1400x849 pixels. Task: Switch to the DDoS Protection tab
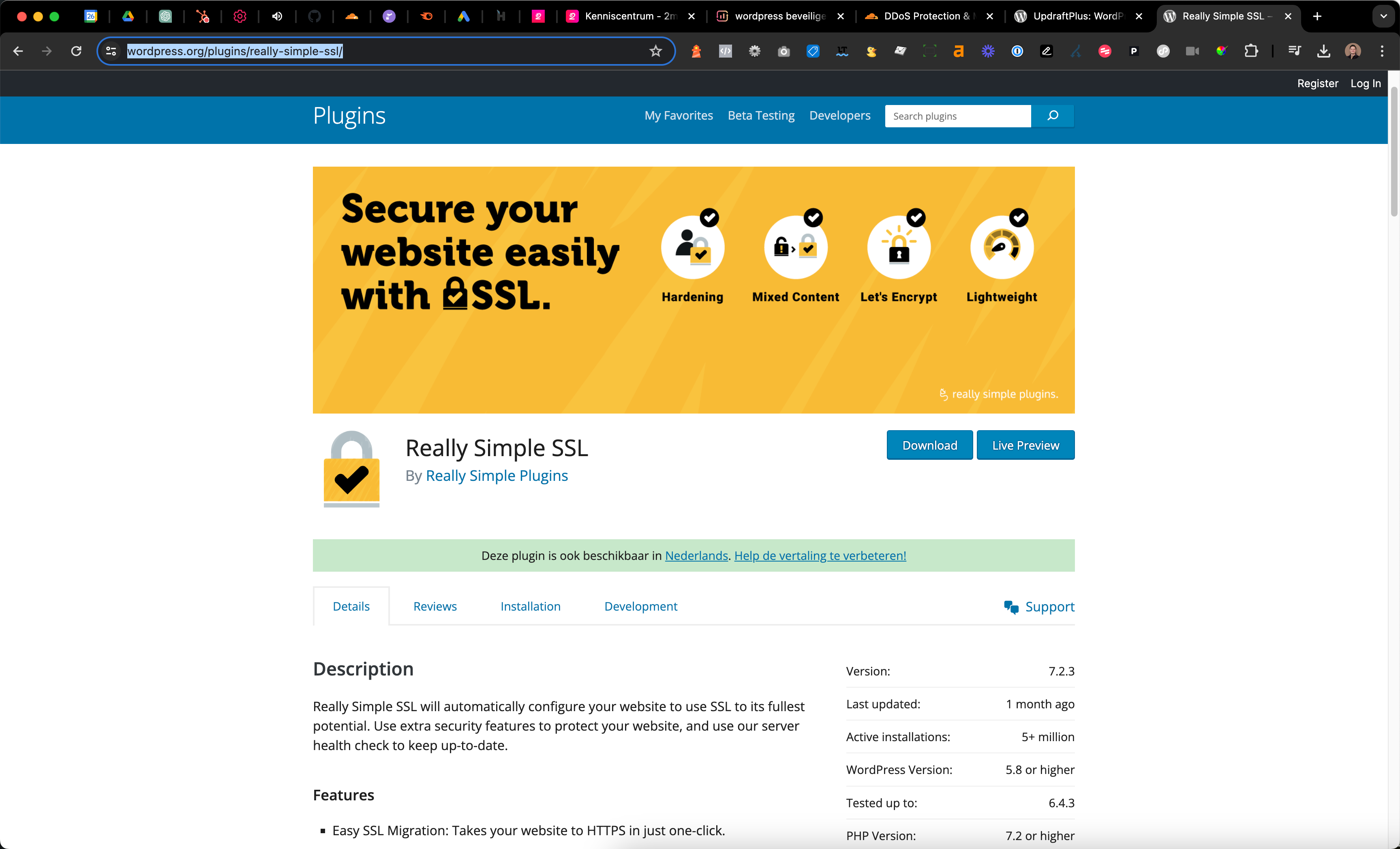(x=929, y=16)
